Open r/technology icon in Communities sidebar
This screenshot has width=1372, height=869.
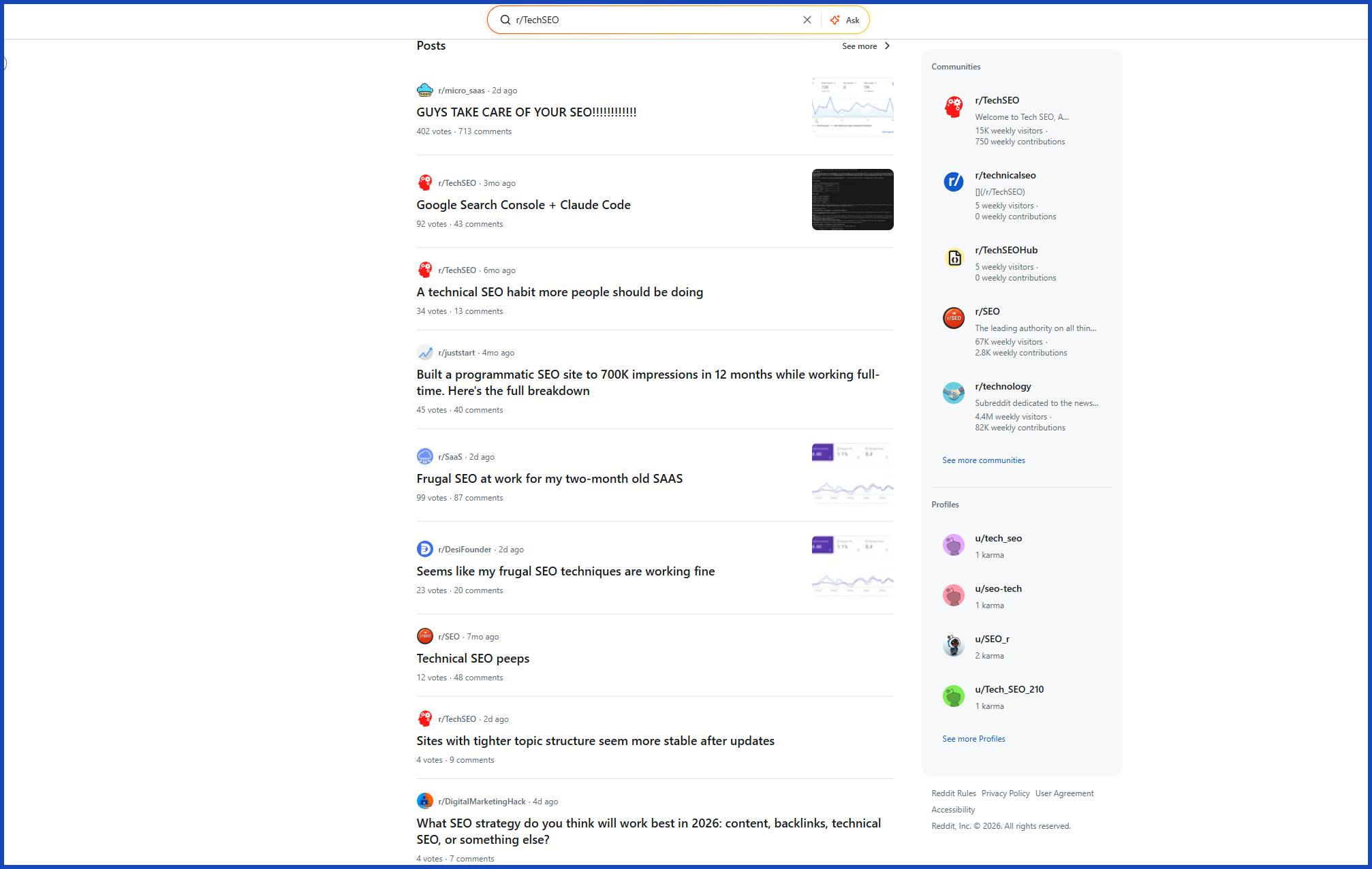coord(954,393)
